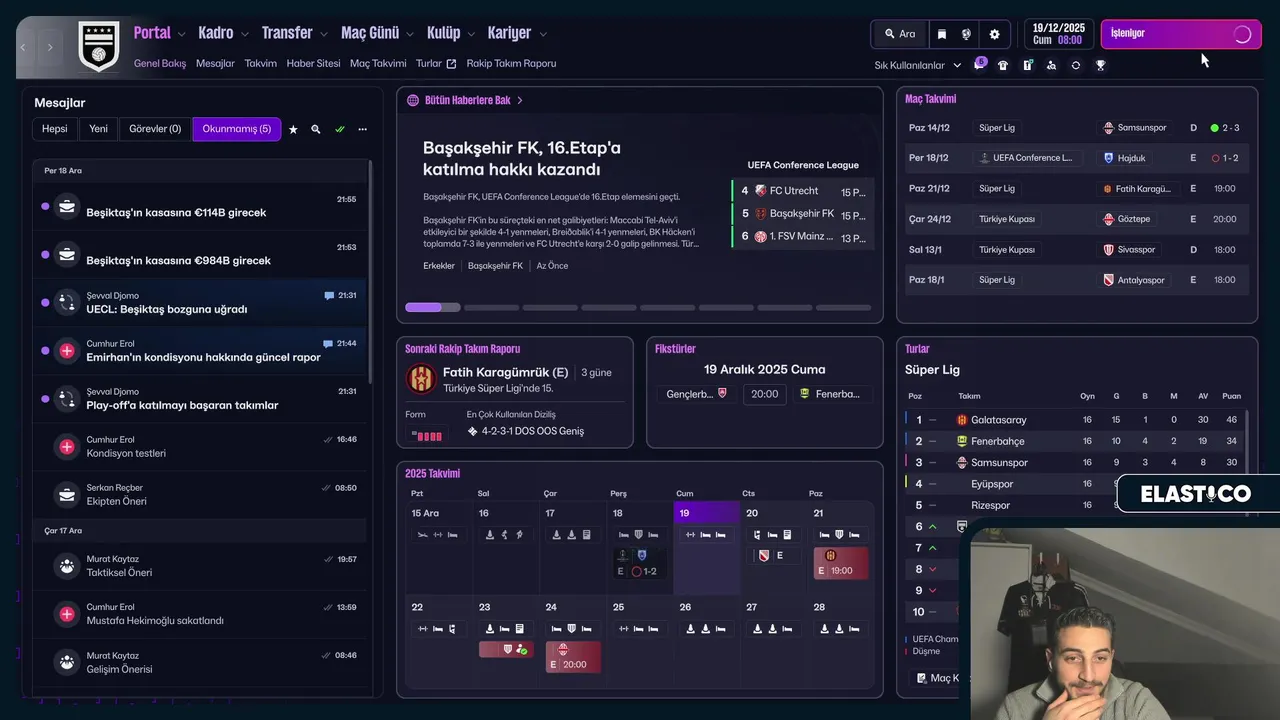1280x720 pixels.
Task: Select the last news carousel indicator
Action: [x=843, y=307]
